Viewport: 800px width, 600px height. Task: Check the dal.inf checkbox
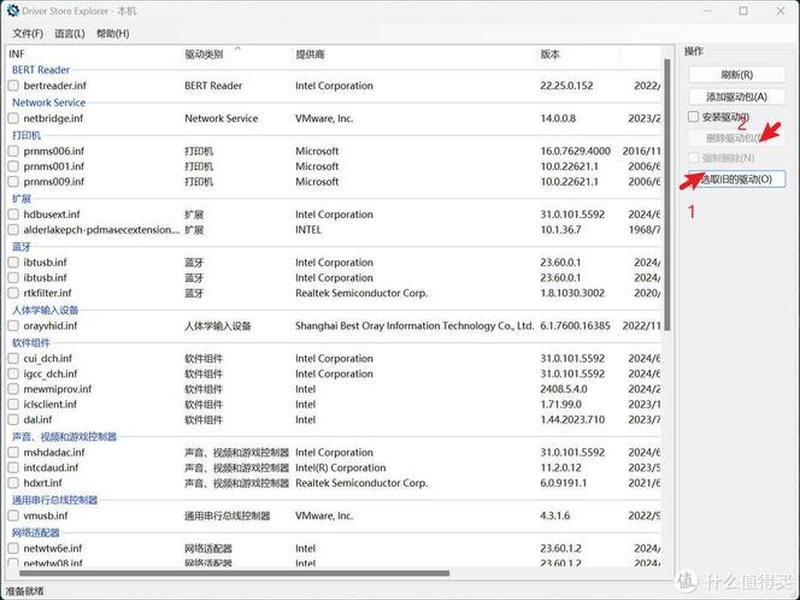click(x=13, y=419)
